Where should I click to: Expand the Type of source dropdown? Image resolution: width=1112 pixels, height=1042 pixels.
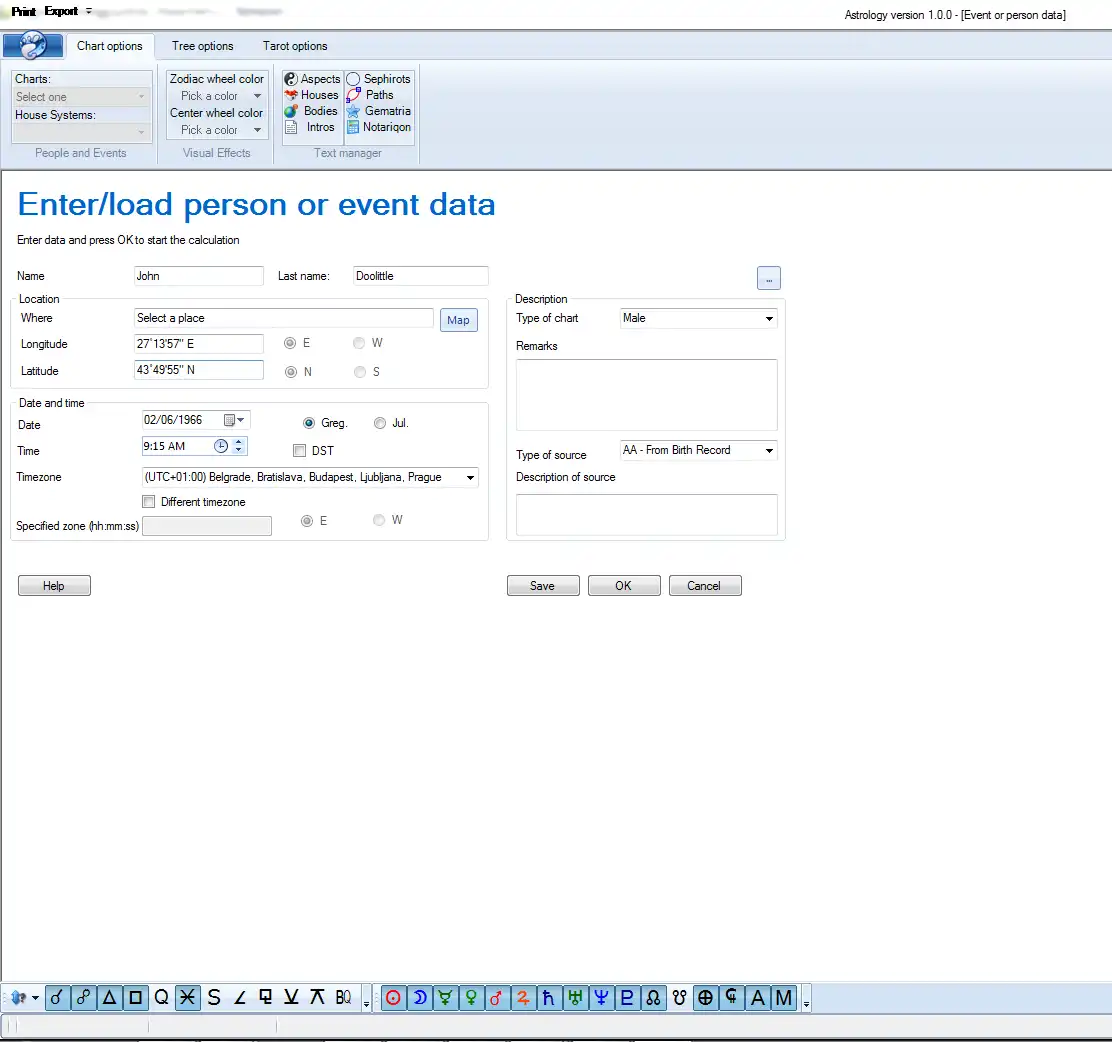(x=769, y=450)
